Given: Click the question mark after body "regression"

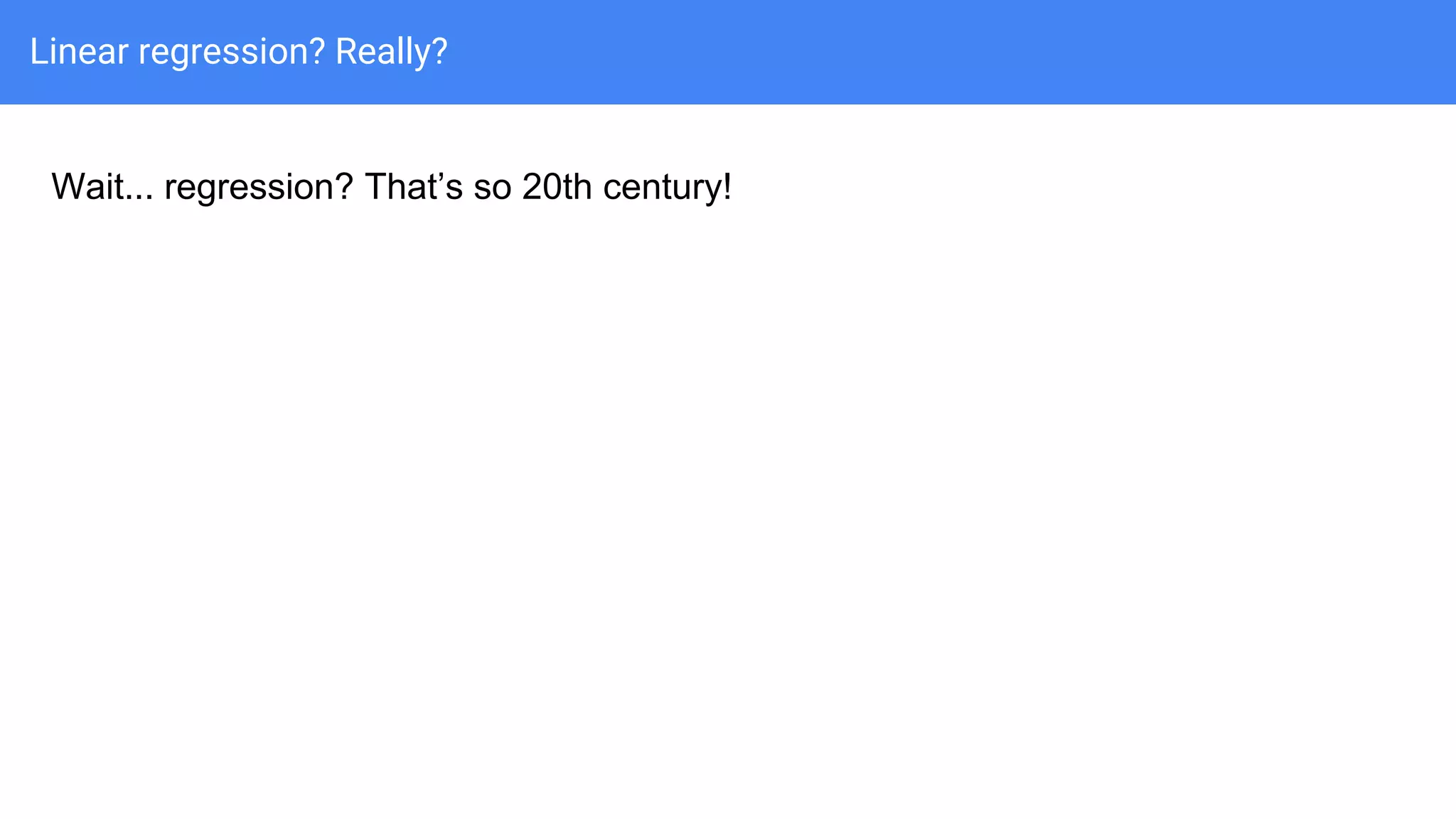Looking at the screenshot, I should (344, 187).
